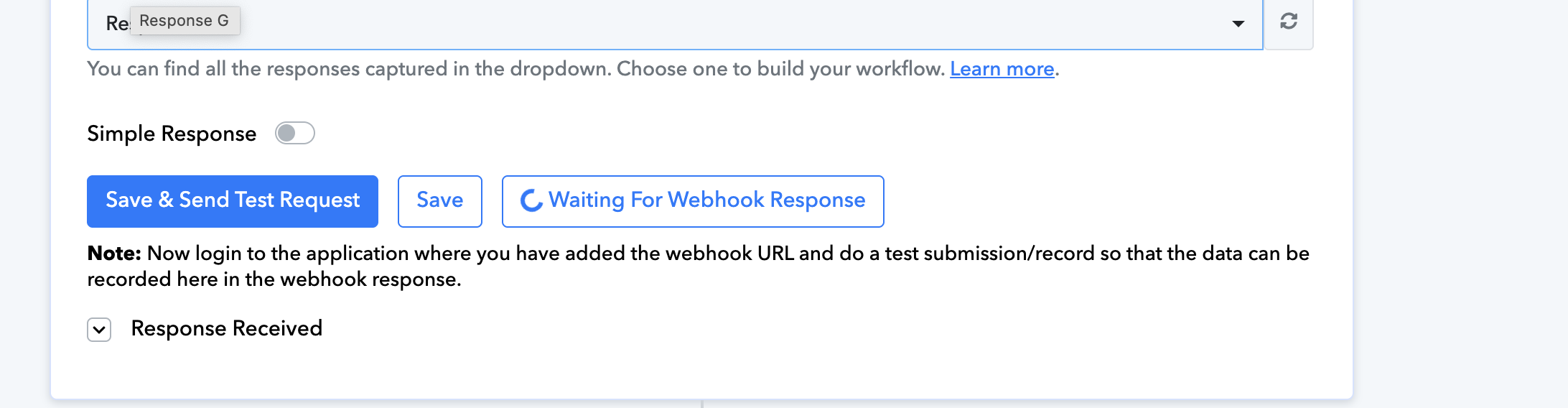
Task: Open the webhook response selection combo box
Action: 675,24
